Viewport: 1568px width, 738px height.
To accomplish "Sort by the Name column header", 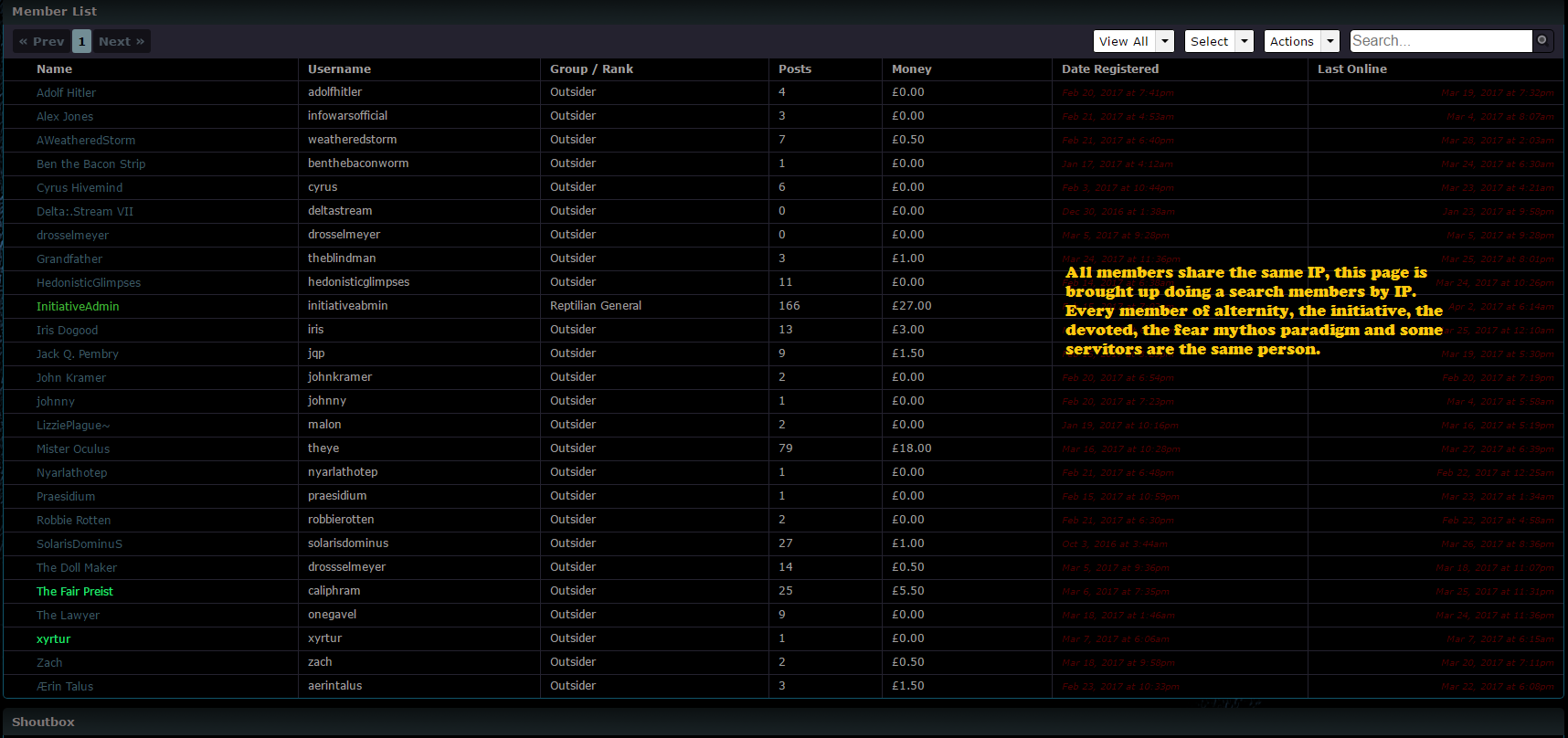I will point(55,69).
